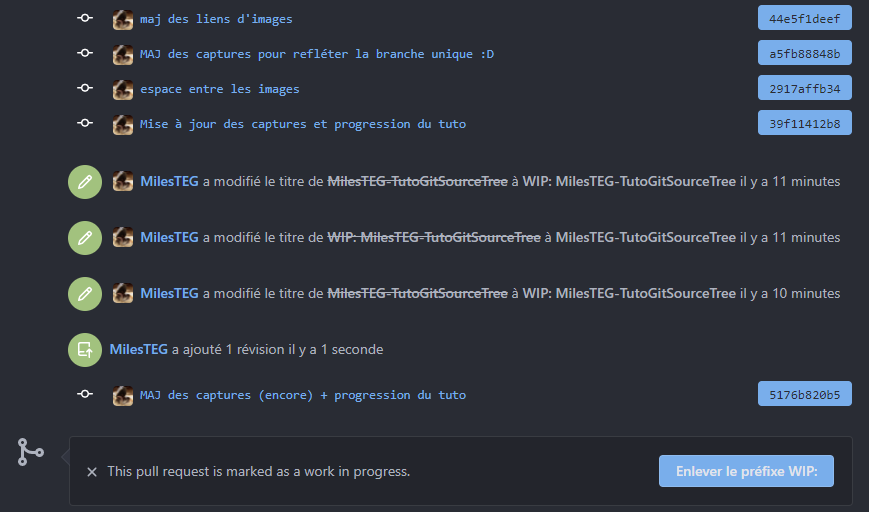Click the X icon beside work in progress message
Screen dimensions: 869x512
pos(92,472)
